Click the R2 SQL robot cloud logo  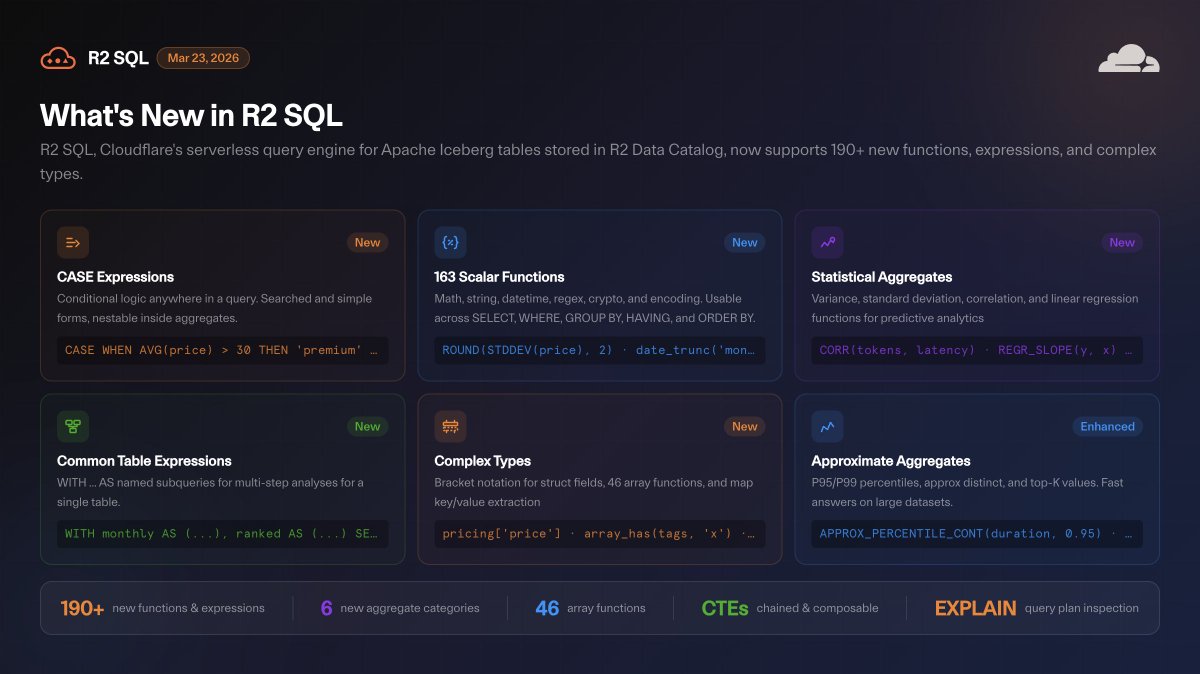pos(58,58)
